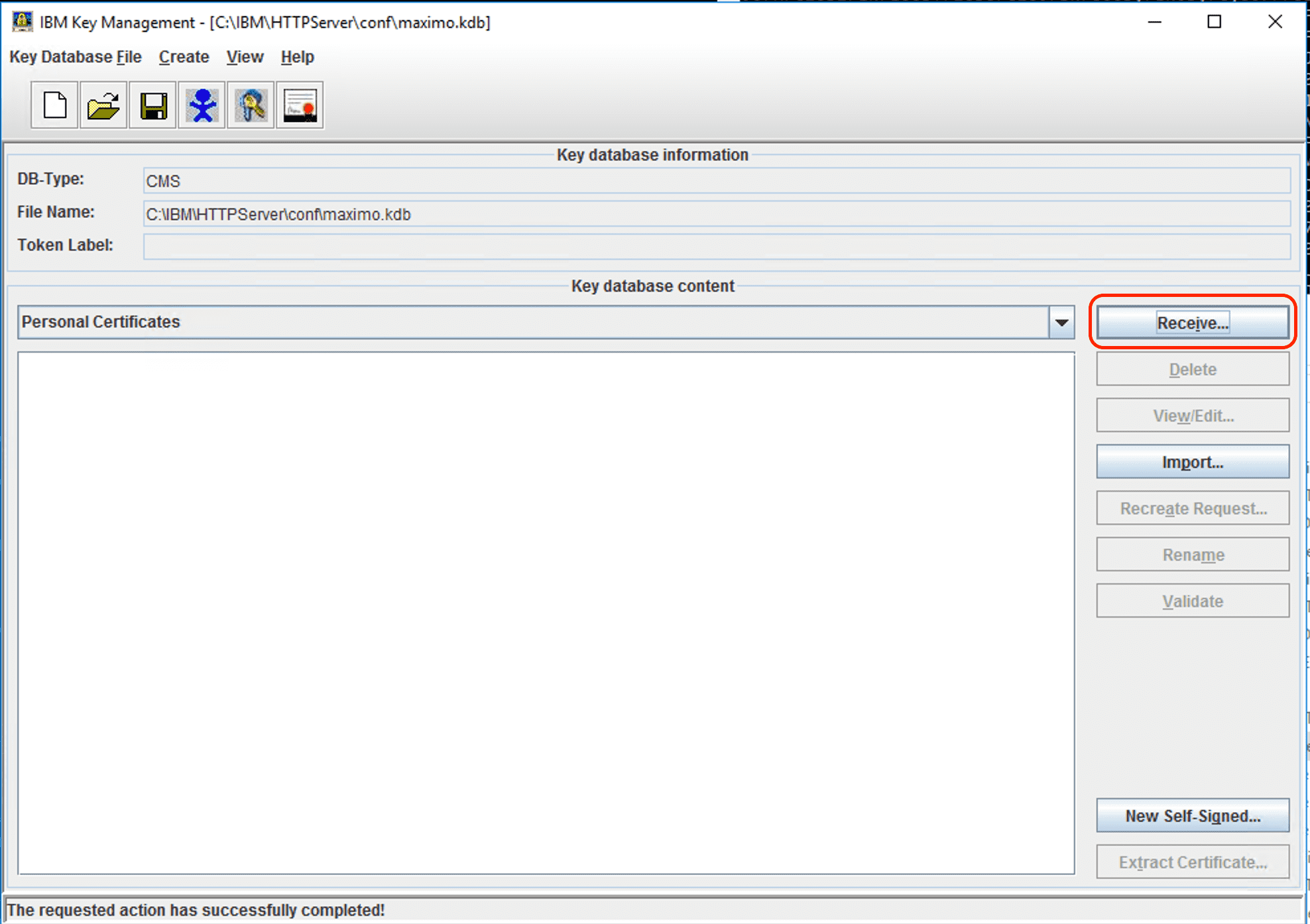1310x924 pixels.
Task: Click the Extract Certificate... button
Action: pyautogui.click(x=1193, y=862)
